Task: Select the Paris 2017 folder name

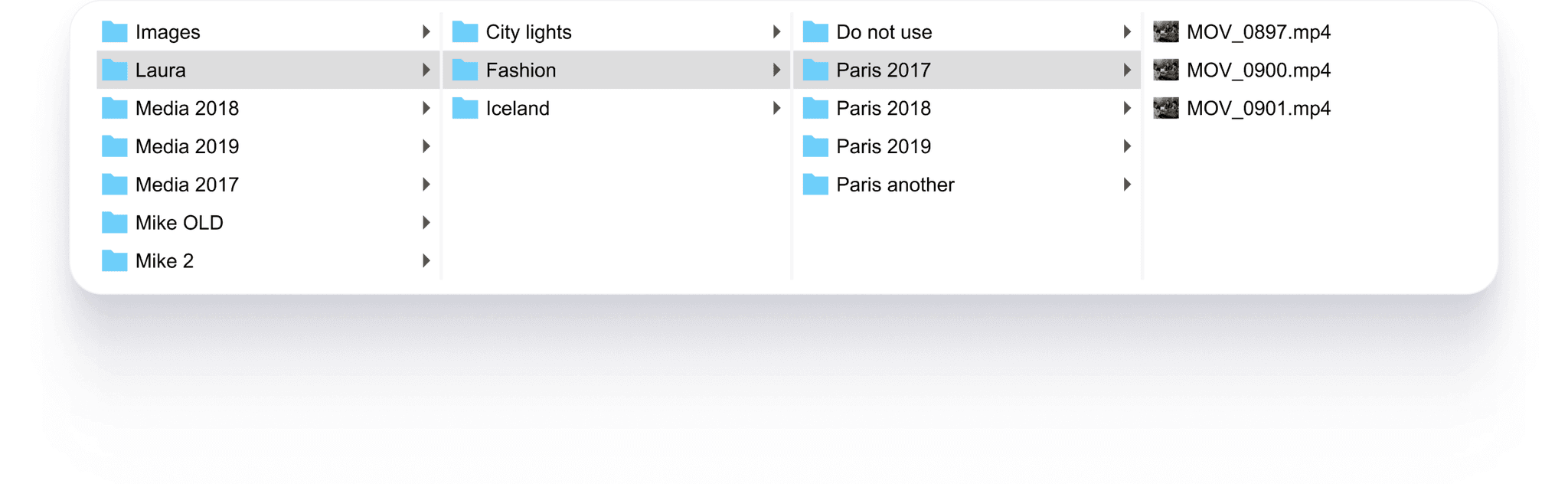Action: pyautogui.click(x=884, y=70)
